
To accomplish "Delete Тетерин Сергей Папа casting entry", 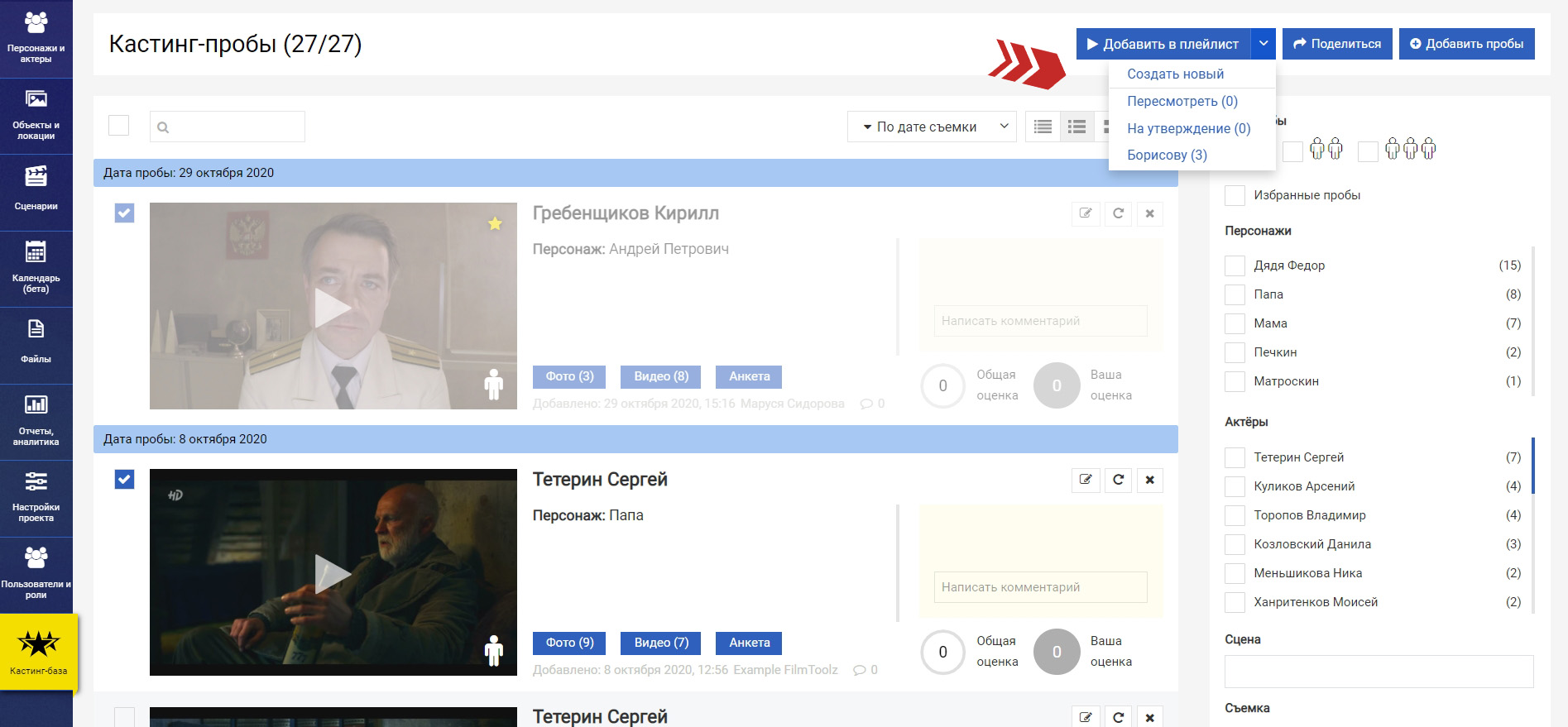I will click(x=1149, y=480).
